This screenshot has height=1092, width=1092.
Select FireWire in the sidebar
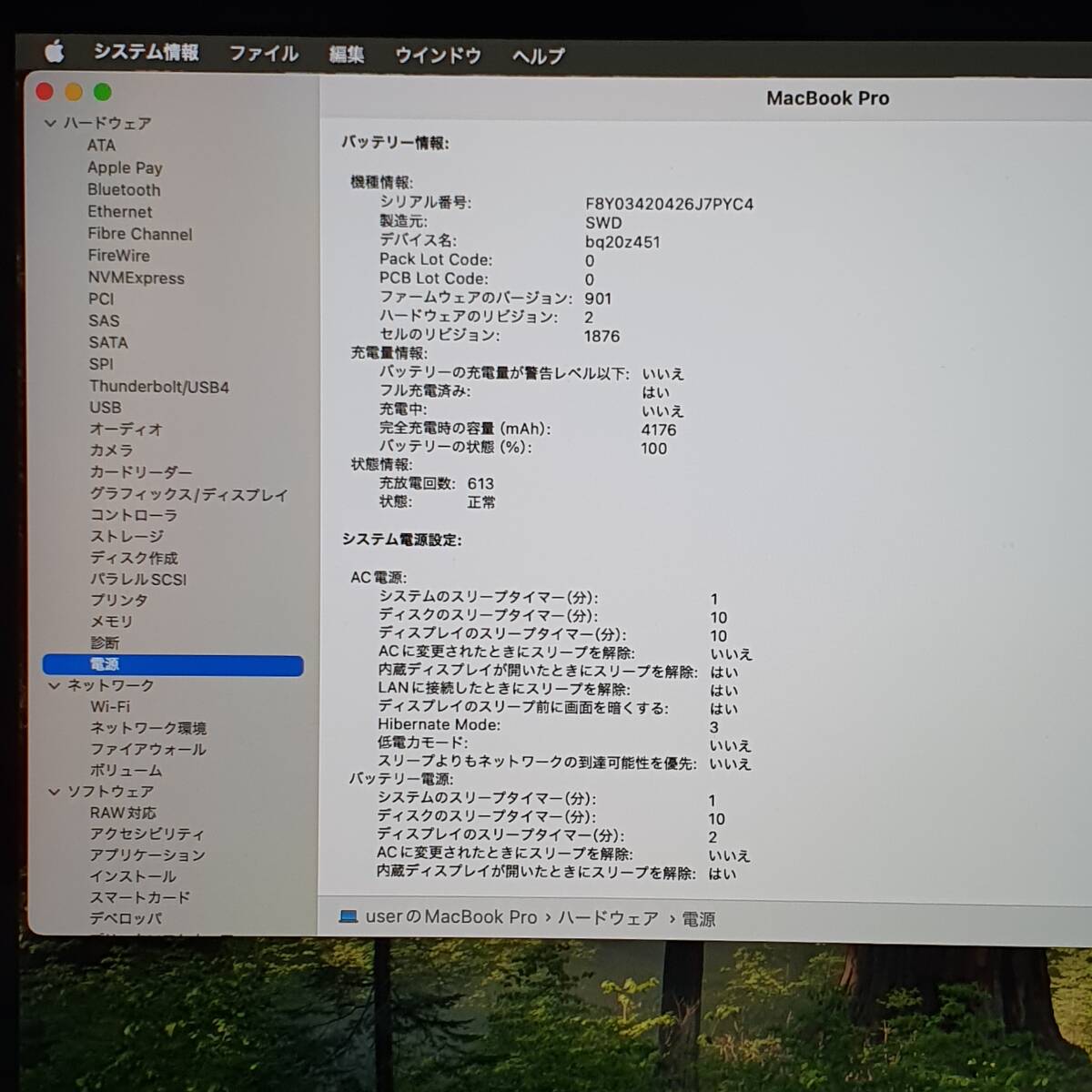pos(118,256)
